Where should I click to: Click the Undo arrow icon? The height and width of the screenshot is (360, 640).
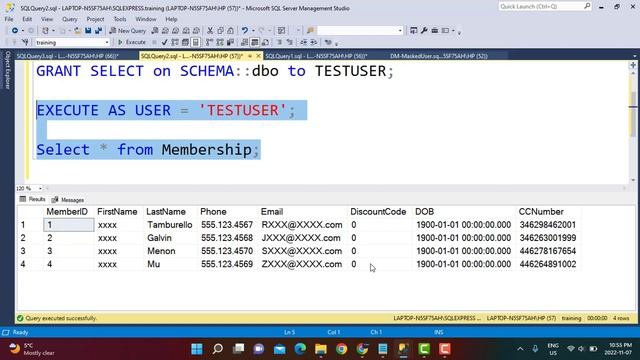tap(244, 31)
